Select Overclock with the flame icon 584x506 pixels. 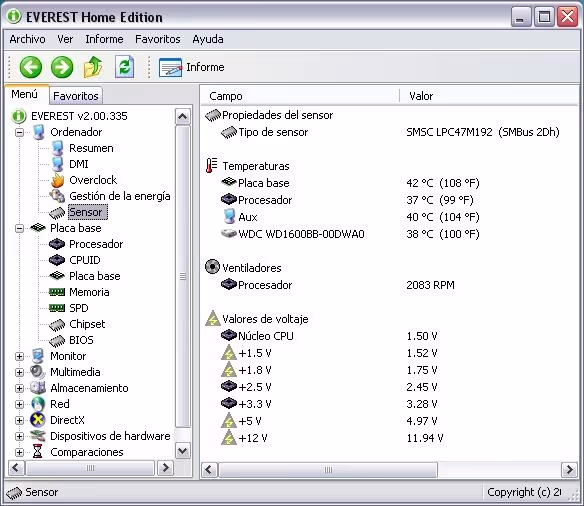[93, 180]
